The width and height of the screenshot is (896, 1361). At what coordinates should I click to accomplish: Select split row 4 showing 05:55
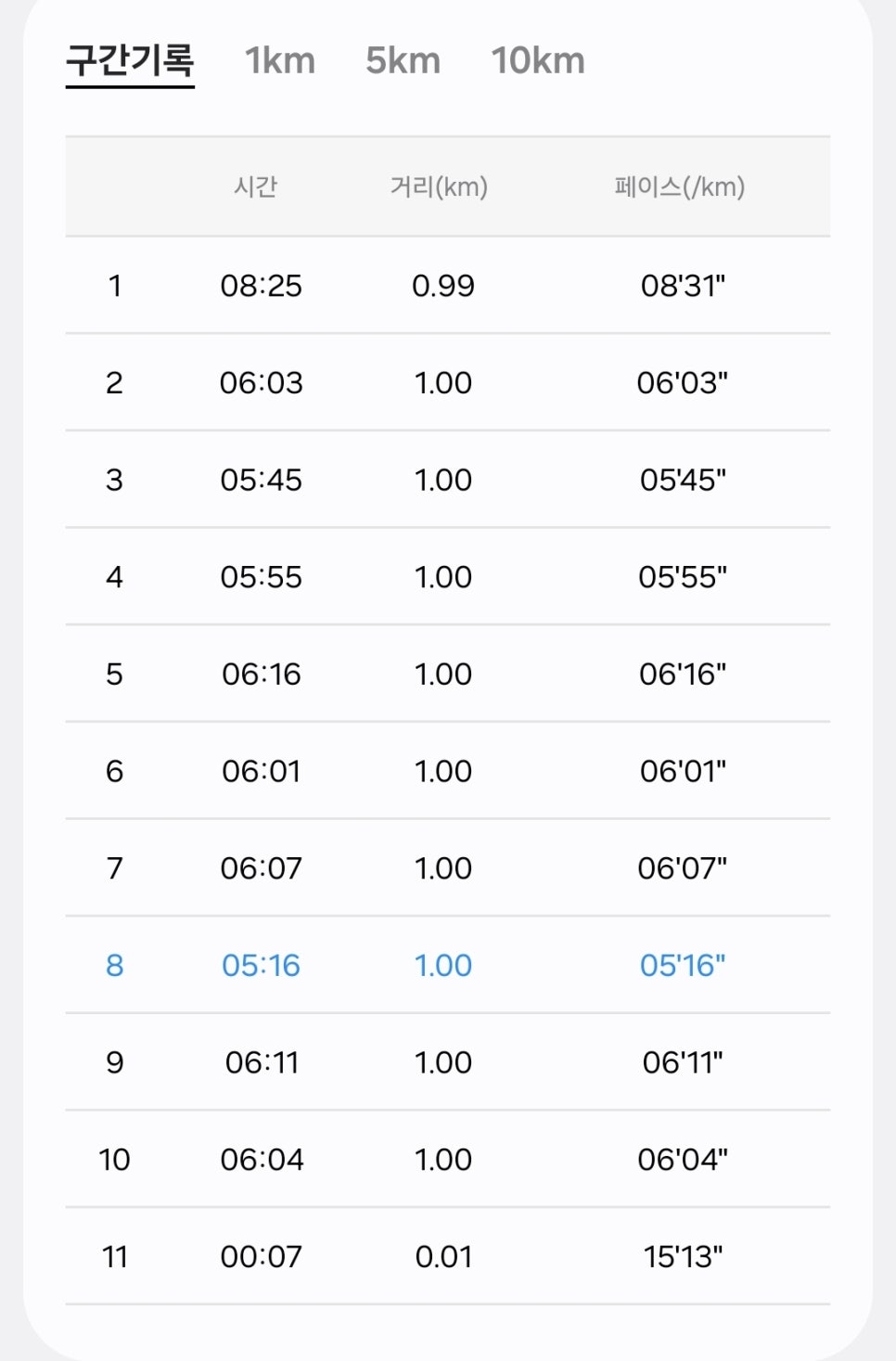pos(448,576)
